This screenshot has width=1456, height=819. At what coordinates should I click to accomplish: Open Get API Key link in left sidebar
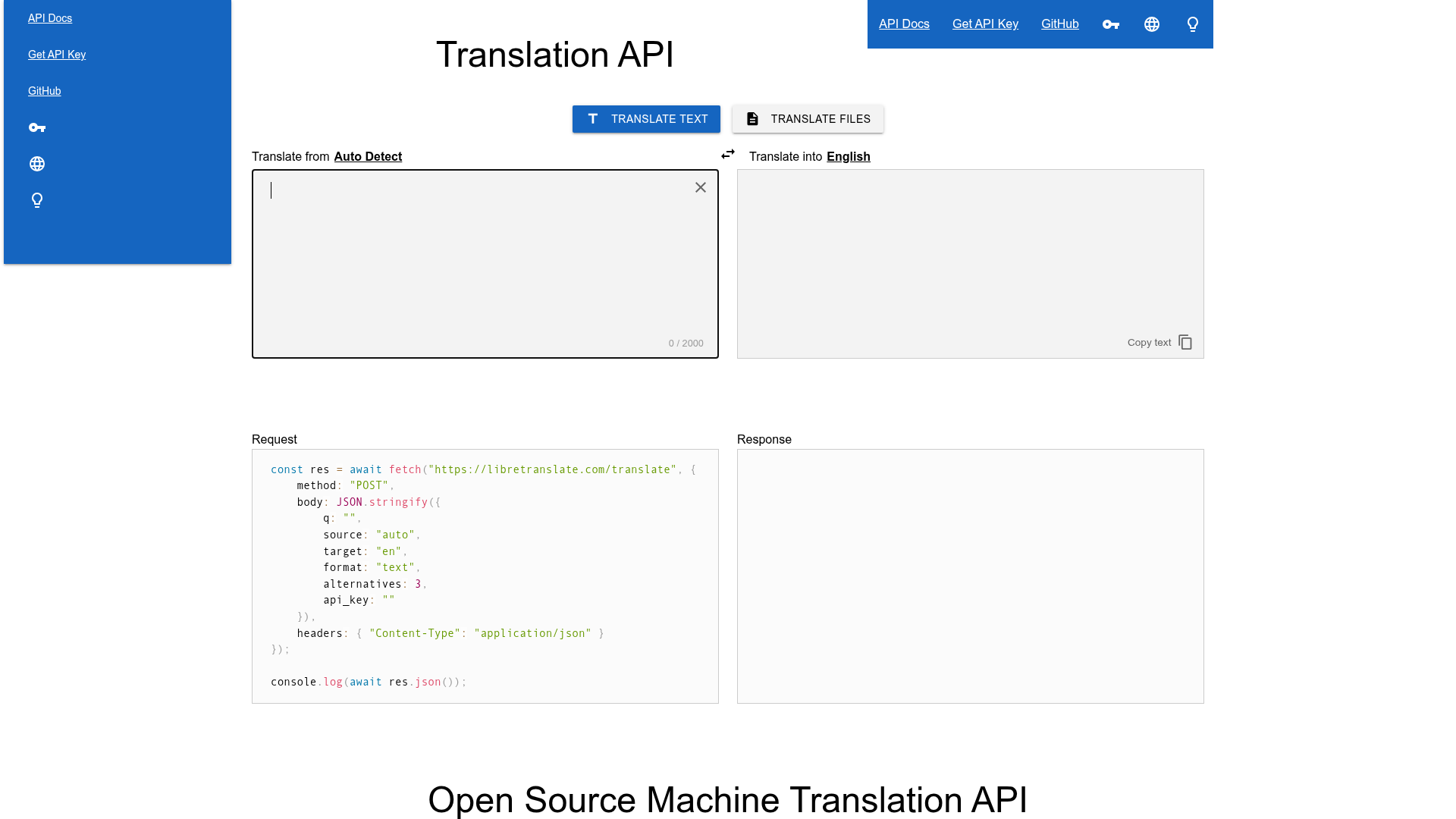57,55
